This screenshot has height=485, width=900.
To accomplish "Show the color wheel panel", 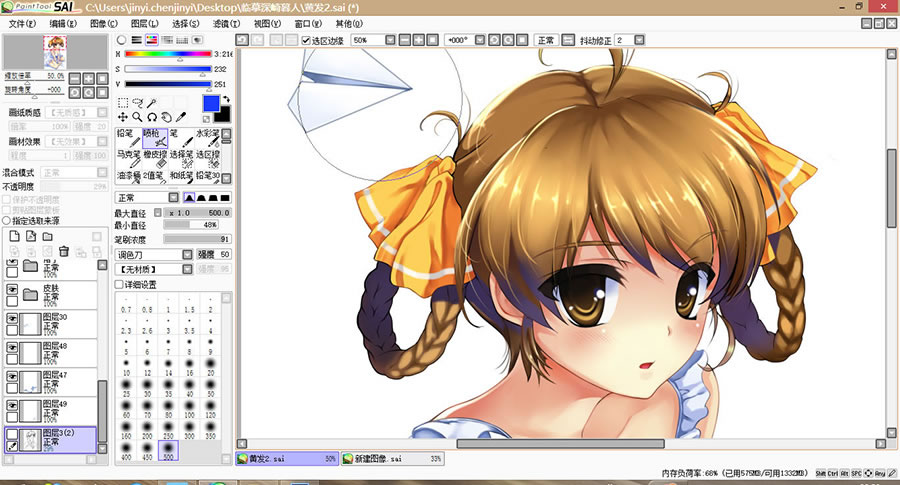I will 122,40.
